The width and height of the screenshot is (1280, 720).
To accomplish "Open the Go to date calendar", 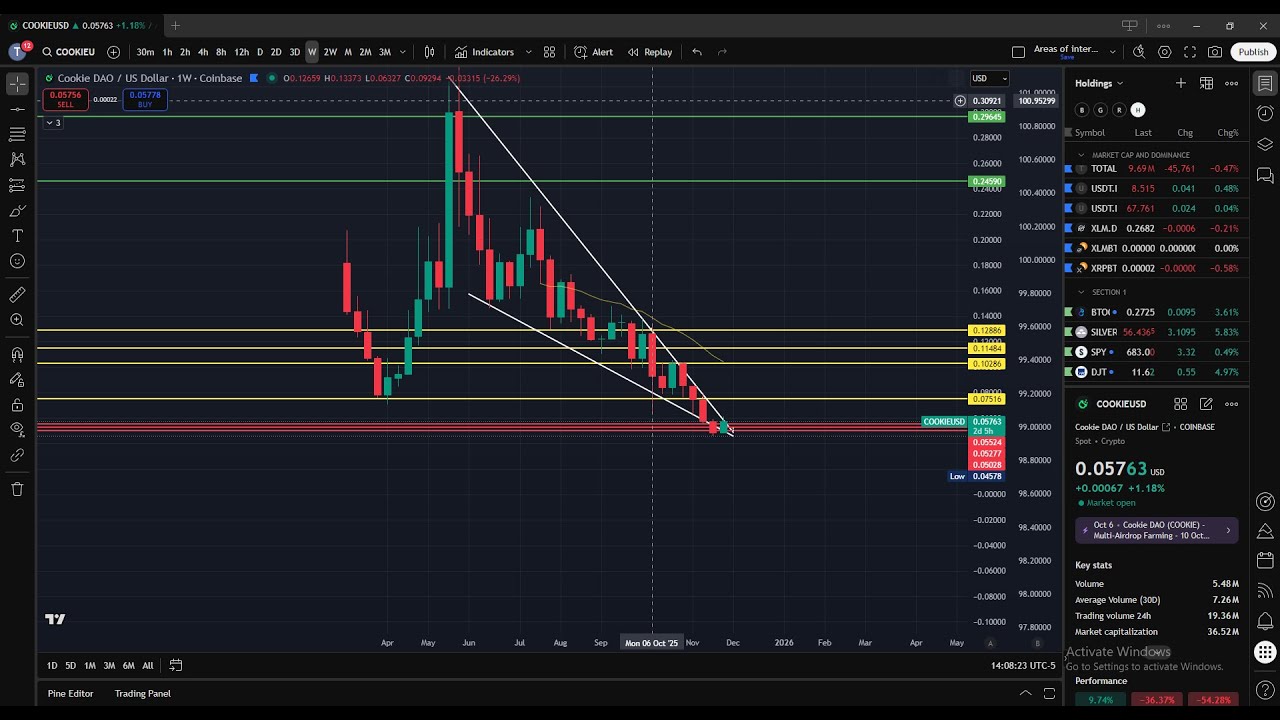I will click(x=175, y=665).
